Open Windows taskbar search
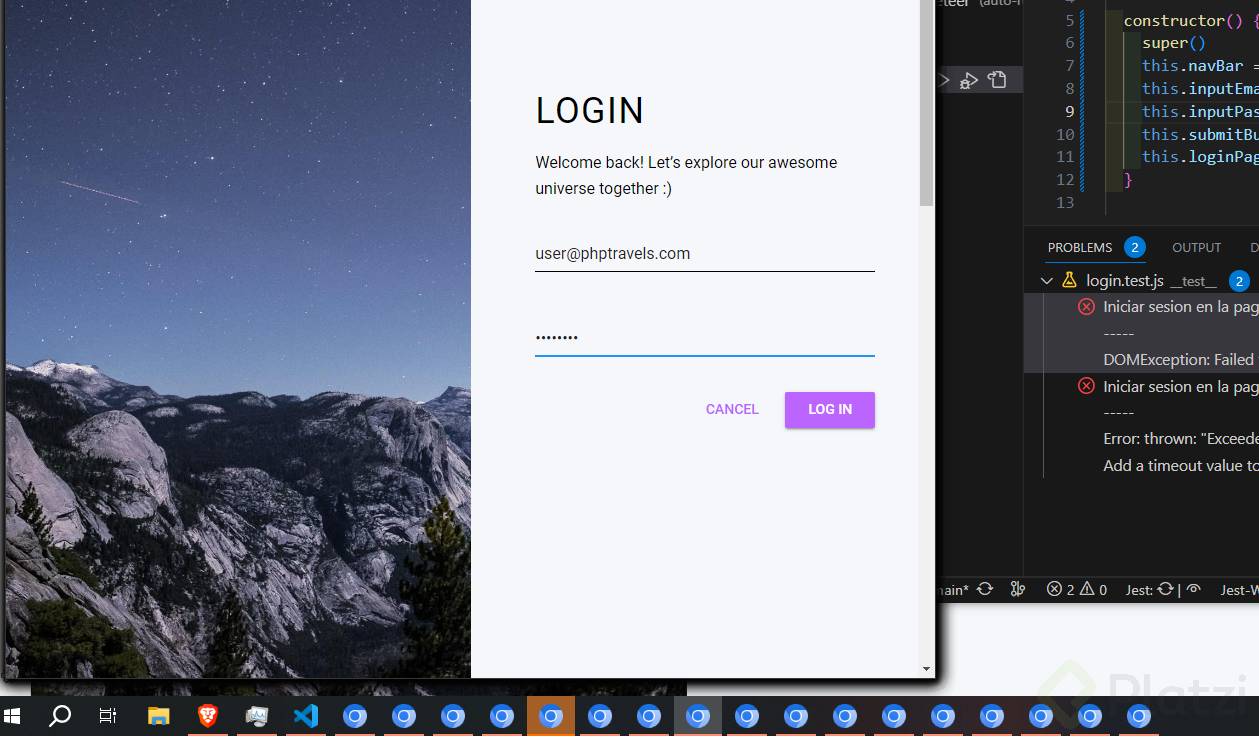 point(60,716)
